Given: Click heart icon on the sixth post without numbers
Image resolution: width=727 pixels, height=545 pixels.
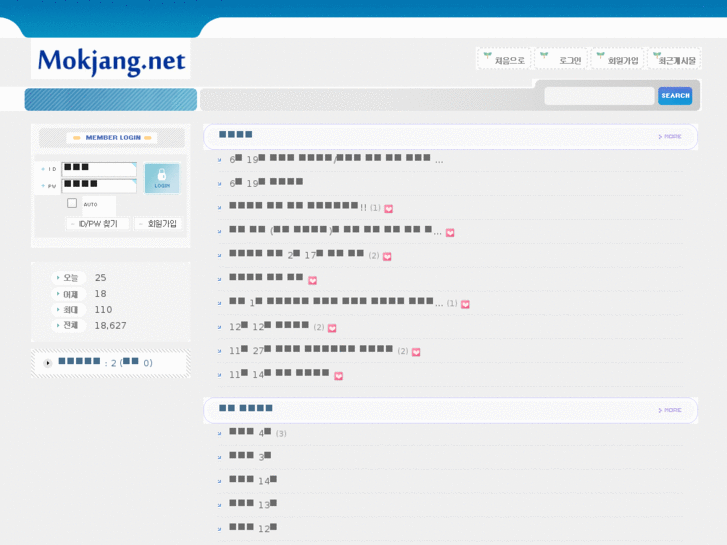Looking at the screenshot, I should pyautogui.click(x=312, y=280).
